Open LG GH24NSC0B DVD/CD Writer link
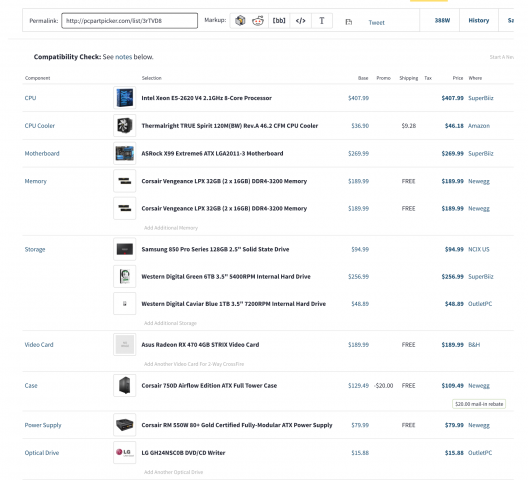The width and height of the screenshot is (528, 480). coord(183,453)
